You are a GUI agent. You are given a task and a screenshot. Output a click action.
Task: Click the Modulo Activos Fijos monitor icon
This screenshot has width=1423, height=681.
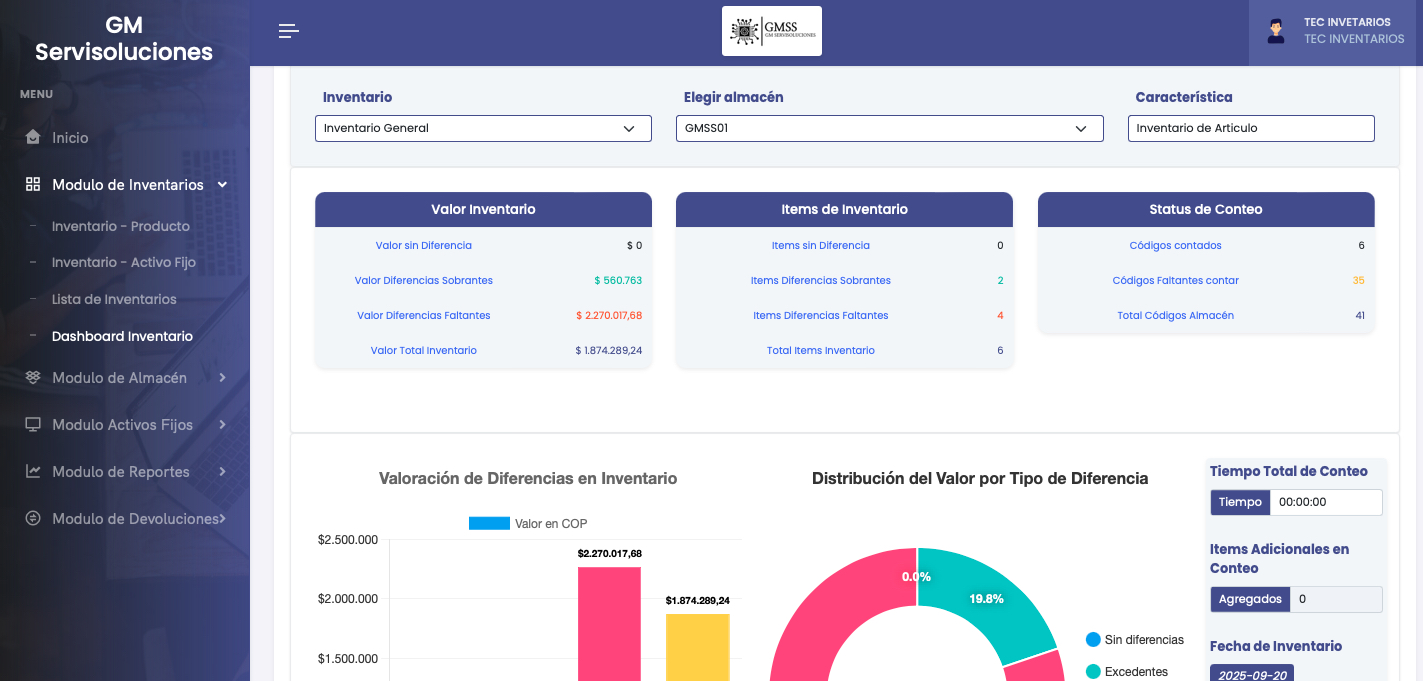[x=33, y=425]
